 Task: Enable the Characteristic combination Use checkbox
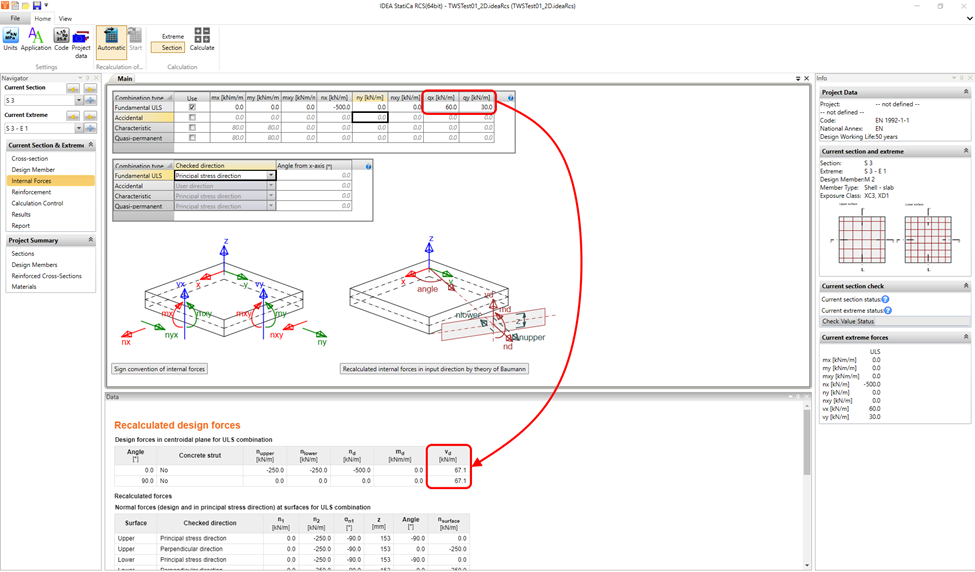(x=192, y=127)
